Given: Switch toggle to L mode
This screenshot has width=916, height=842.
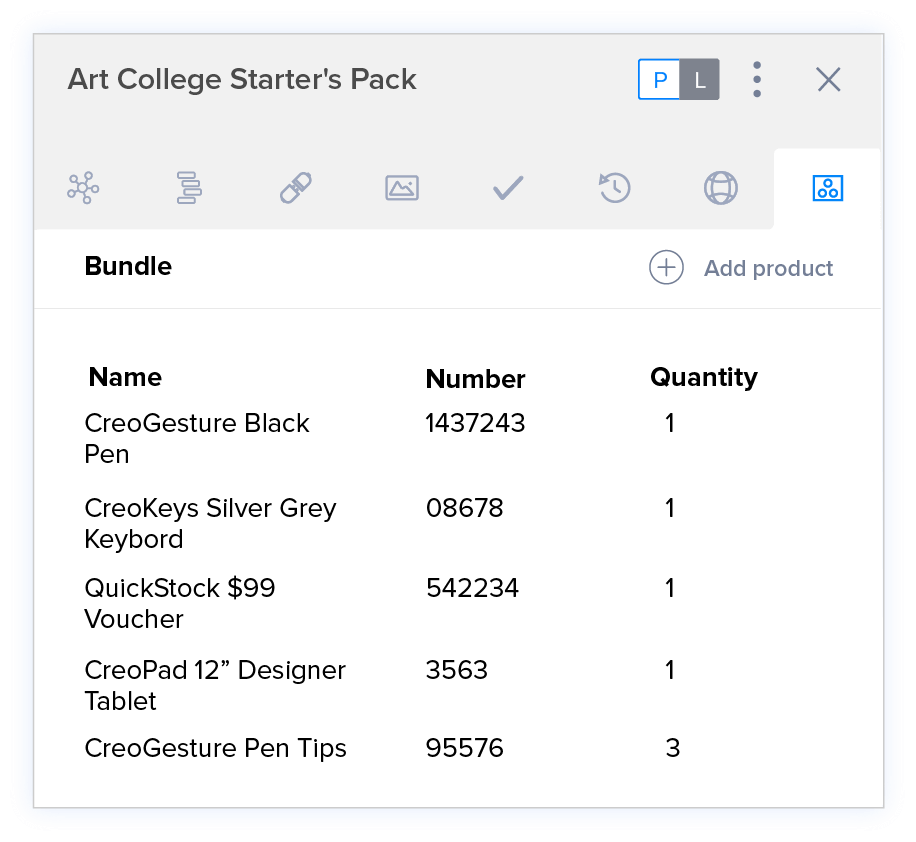Looking at the screenshot, I should (700, 80).
